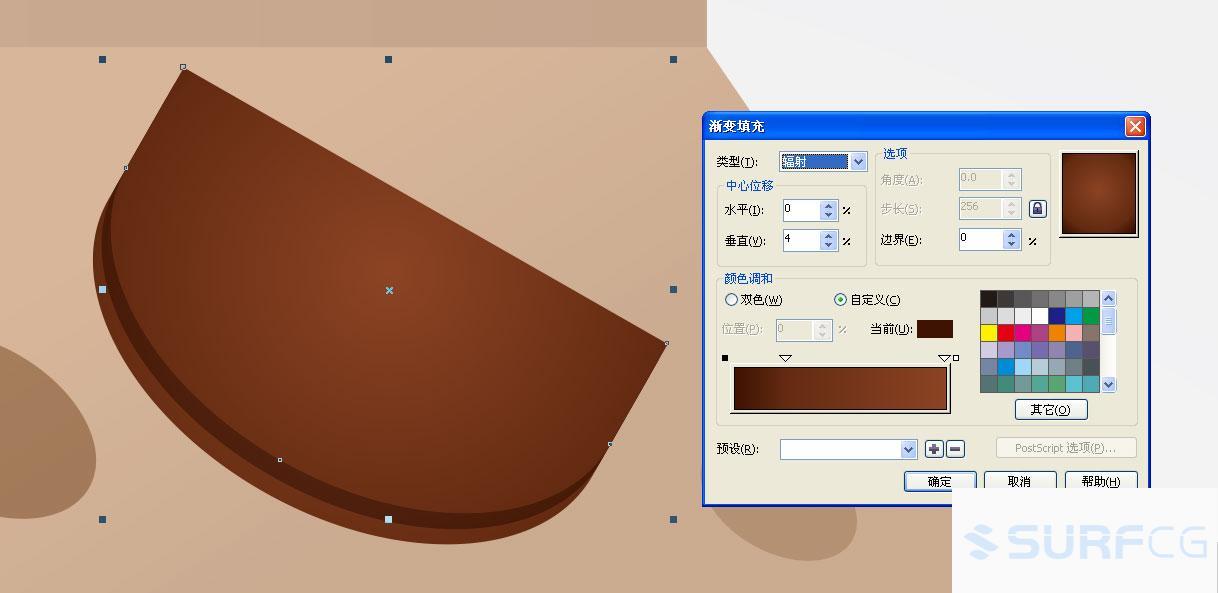Screen dimensions: 1218x593
Task: Click the gradient preview thumbnail
Action: tap(1099, 193)
